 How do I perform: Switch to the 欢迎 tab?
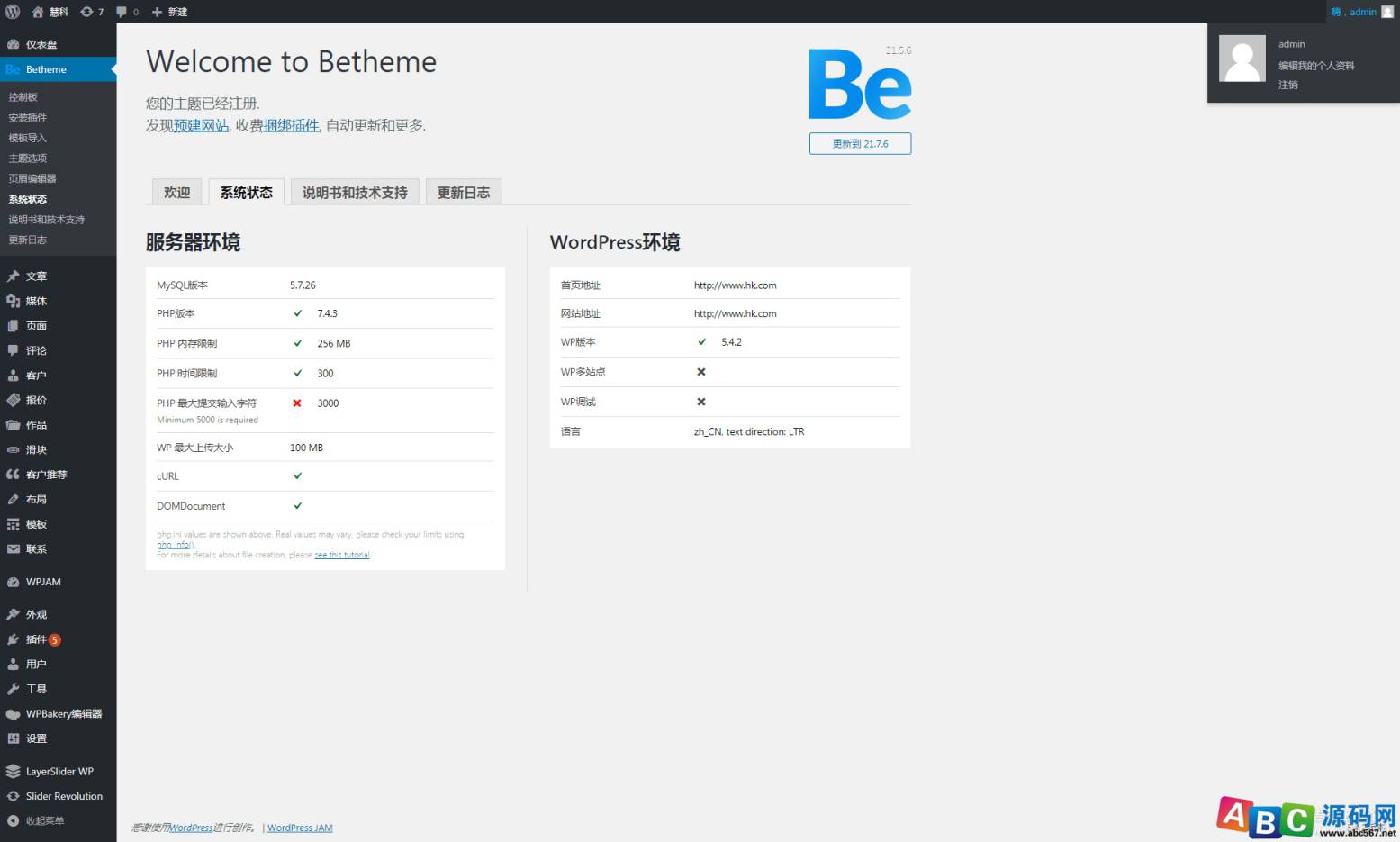point(177,192)
